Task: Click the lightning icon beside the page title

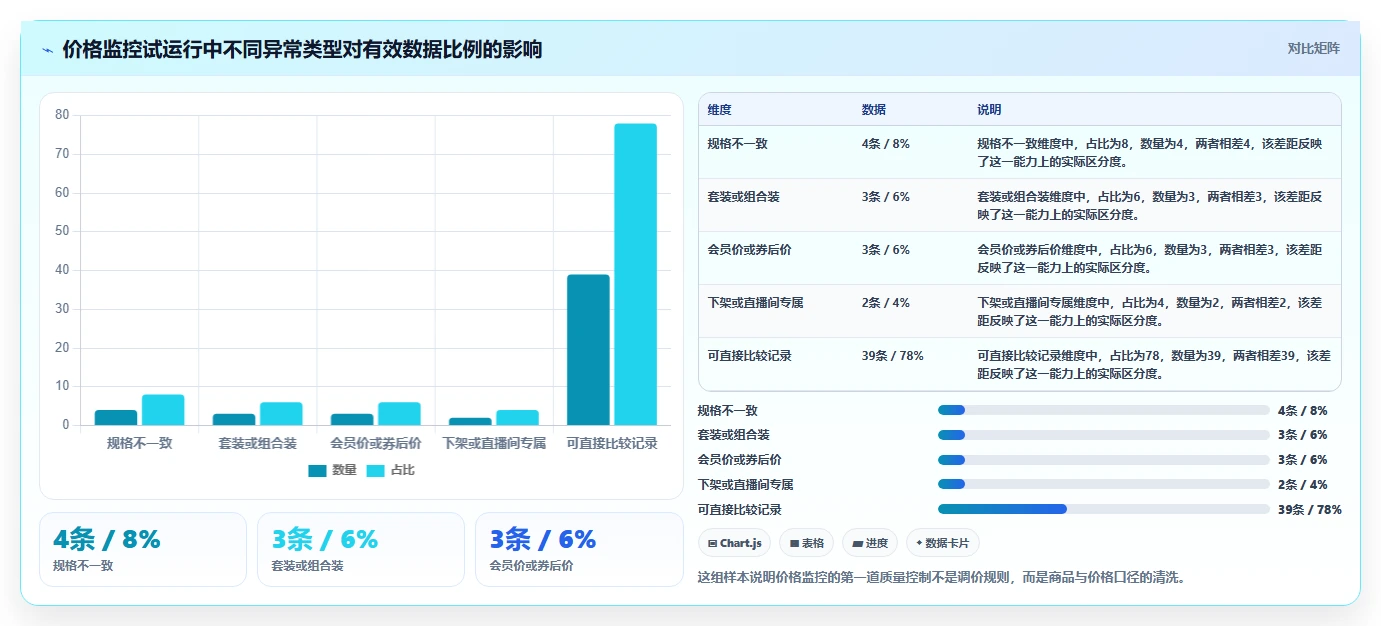Action: point(48,49)
